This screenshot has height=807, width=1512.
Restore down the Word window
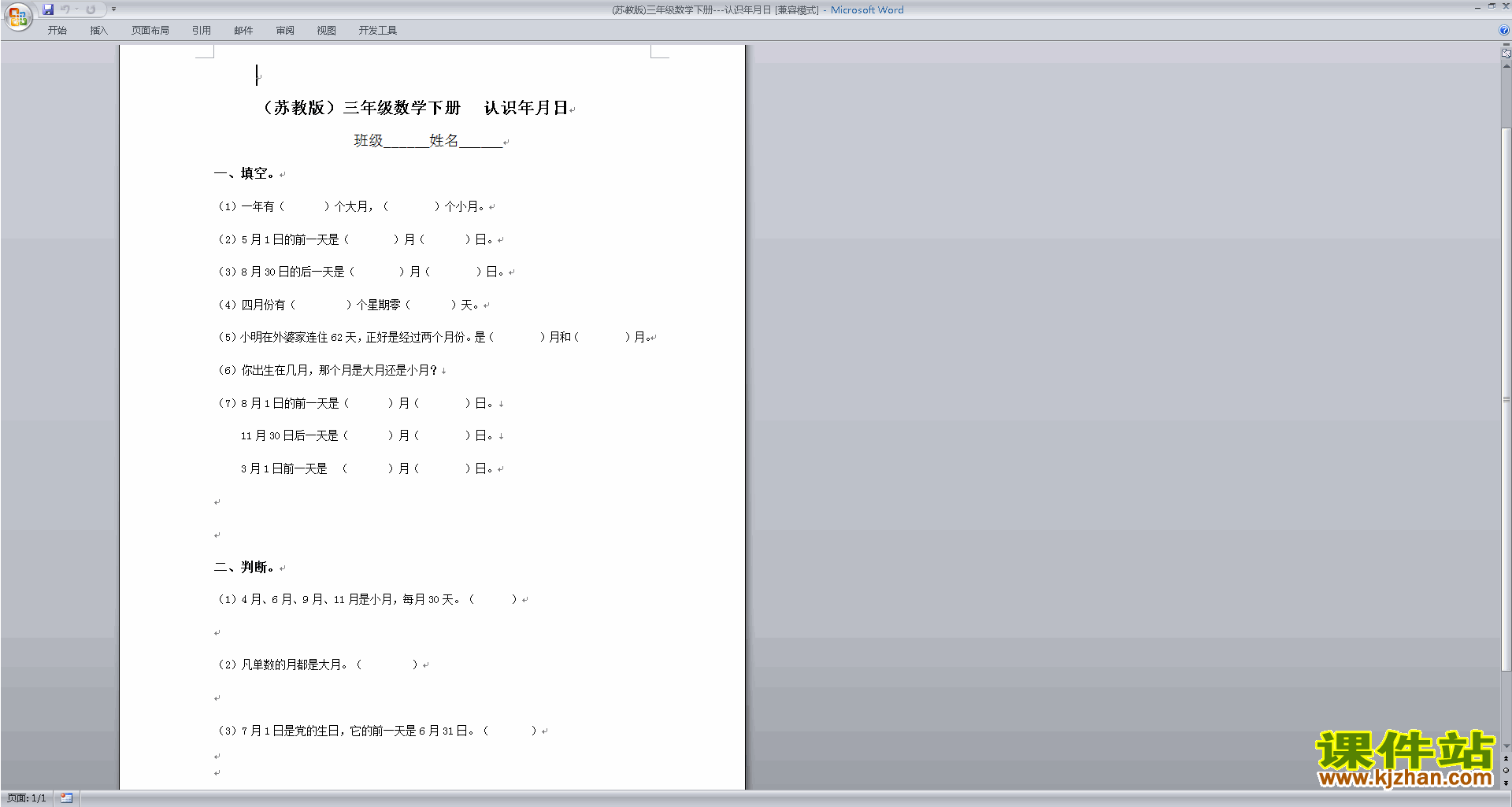point(1492,6)
